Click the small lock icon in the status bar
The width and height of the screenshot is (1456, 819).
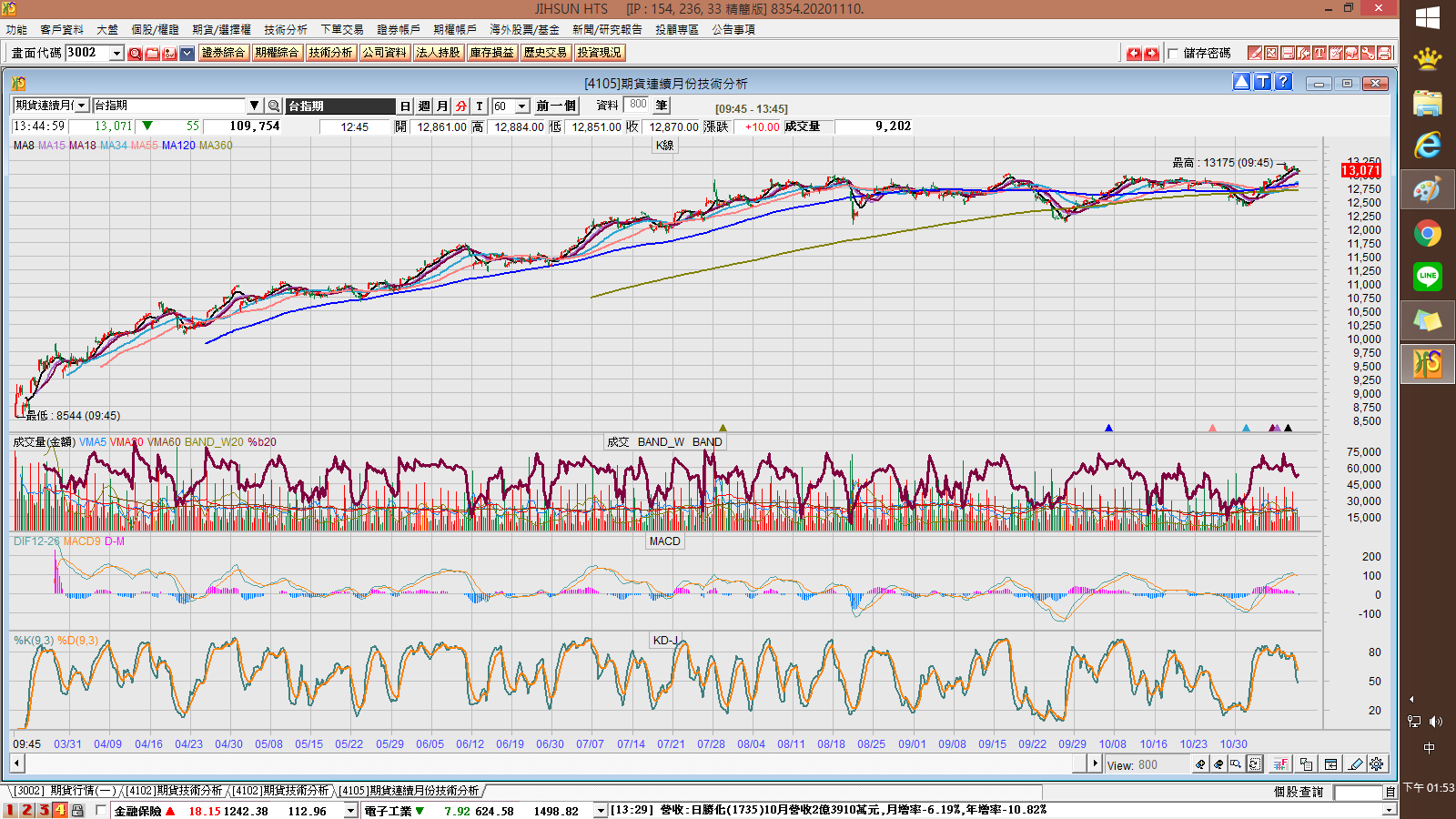pos(78,811)
